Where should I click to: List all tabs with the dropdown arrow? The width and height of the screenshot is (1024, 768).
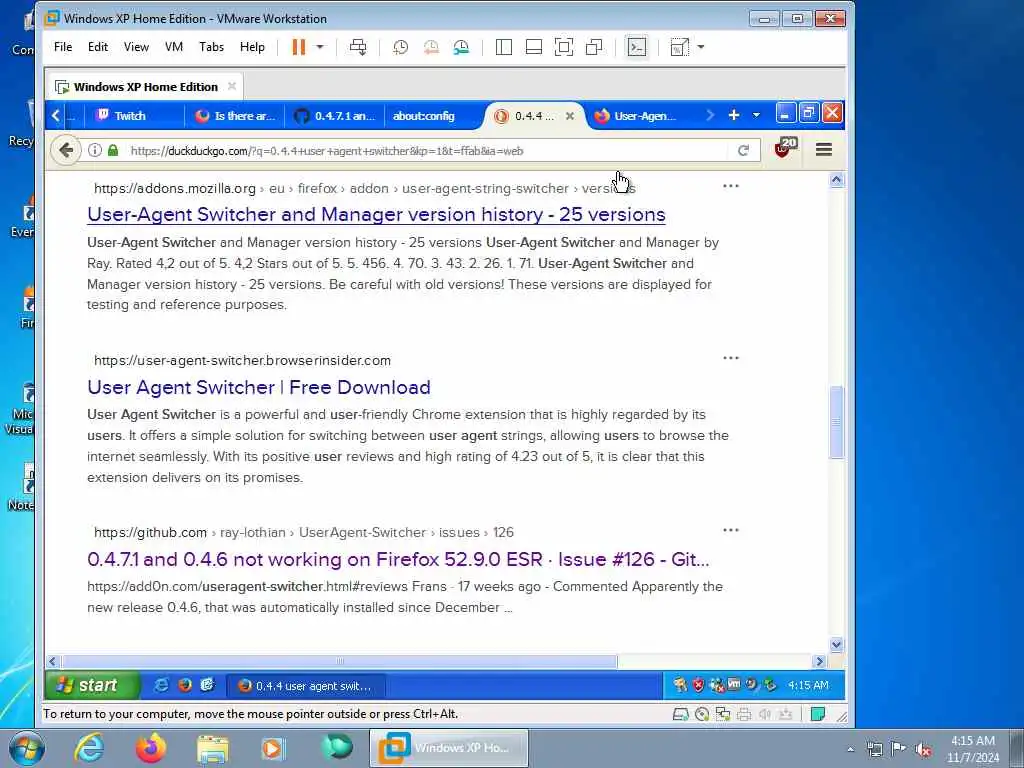(756, 116)
